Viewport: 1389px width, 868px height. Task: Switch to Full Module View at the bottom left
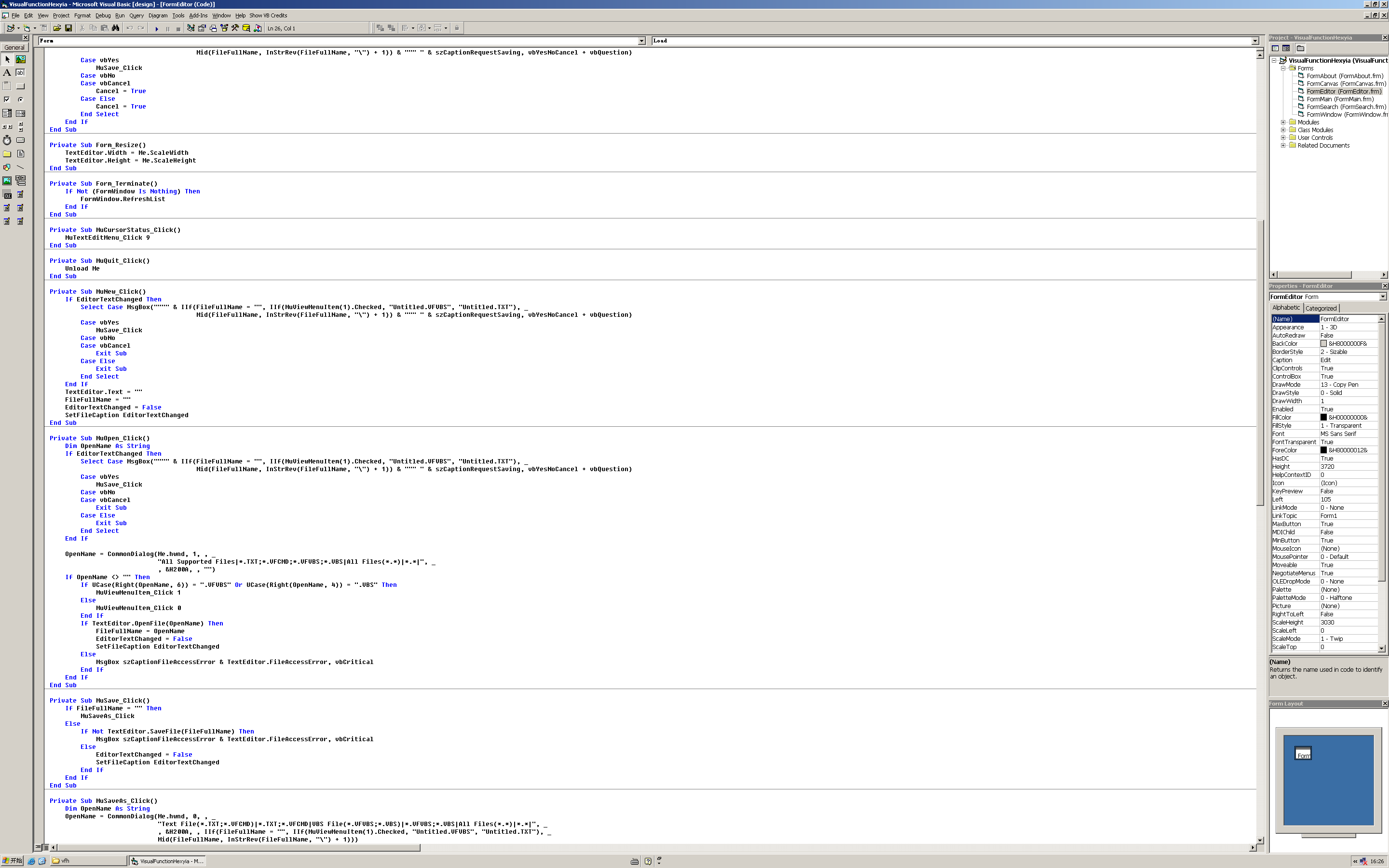click(x=45, y=847)
